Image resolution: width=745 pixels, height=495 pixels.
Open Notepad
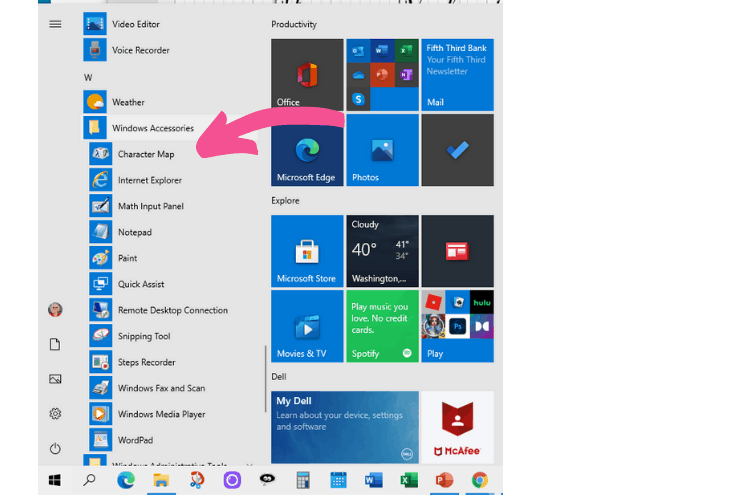coord(171,232)
